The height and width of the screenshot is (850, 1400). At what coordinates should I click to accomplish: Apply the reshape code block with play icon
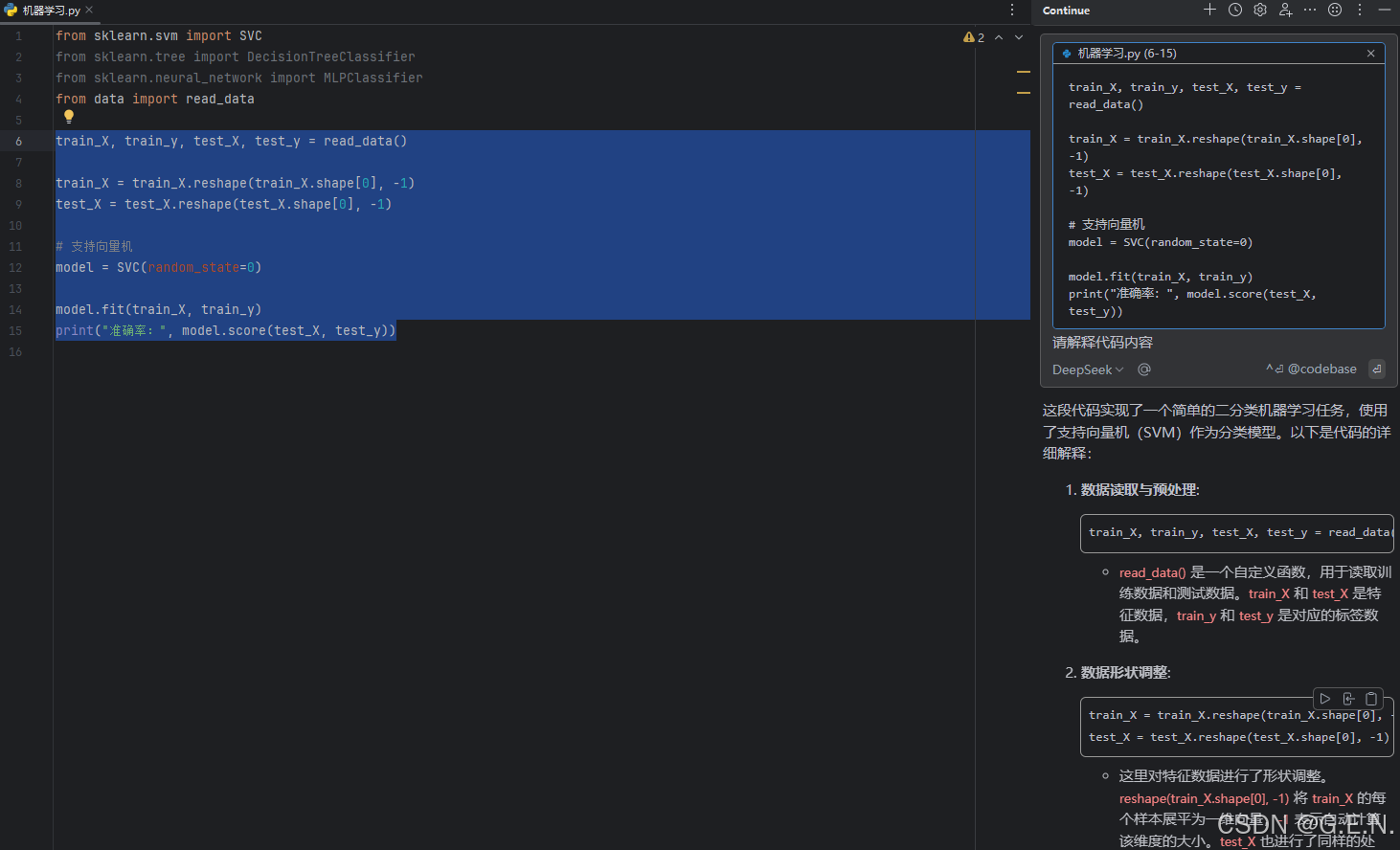[1325, 699]
